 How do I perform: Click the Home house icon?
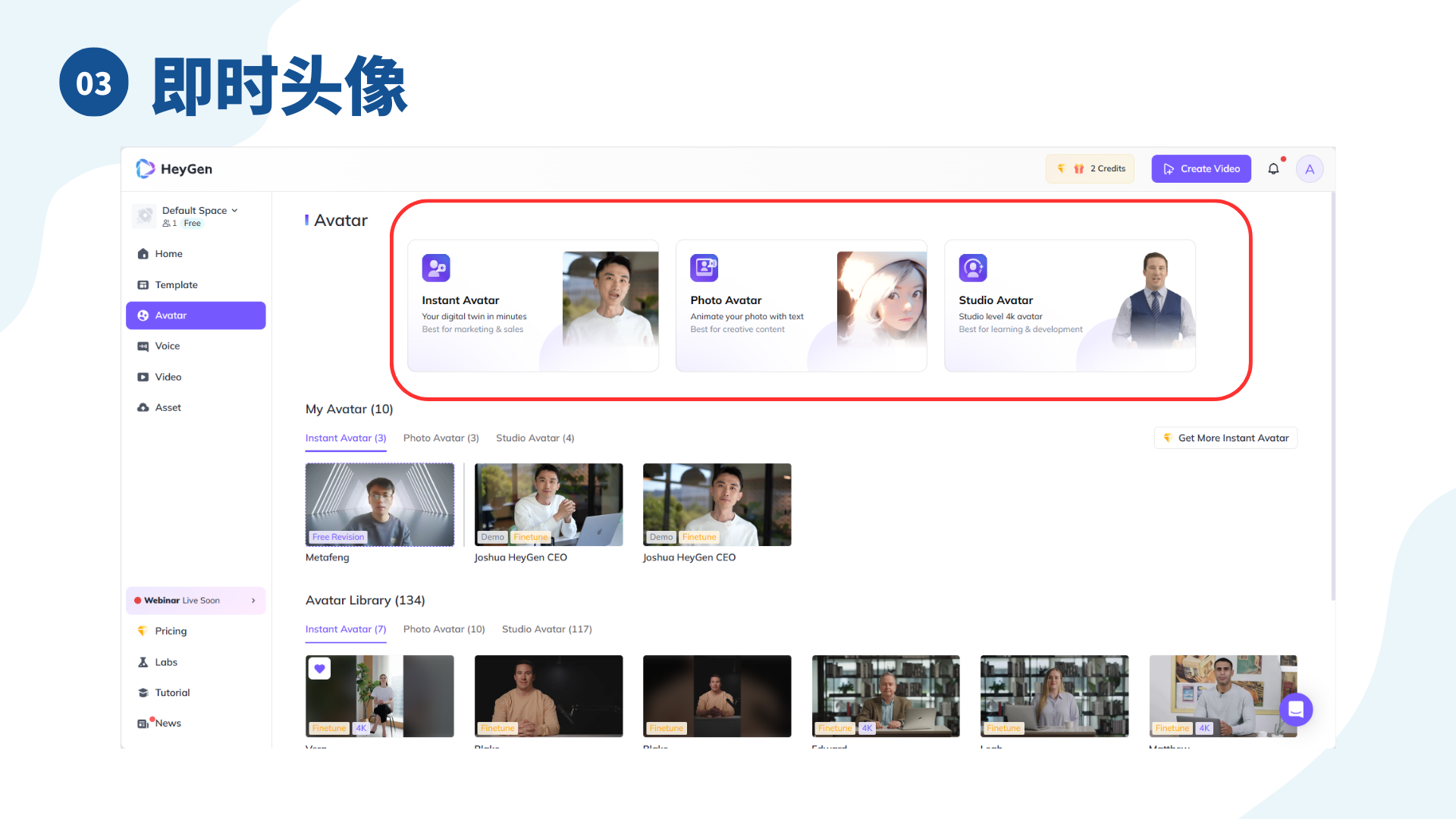pos(143,254)
